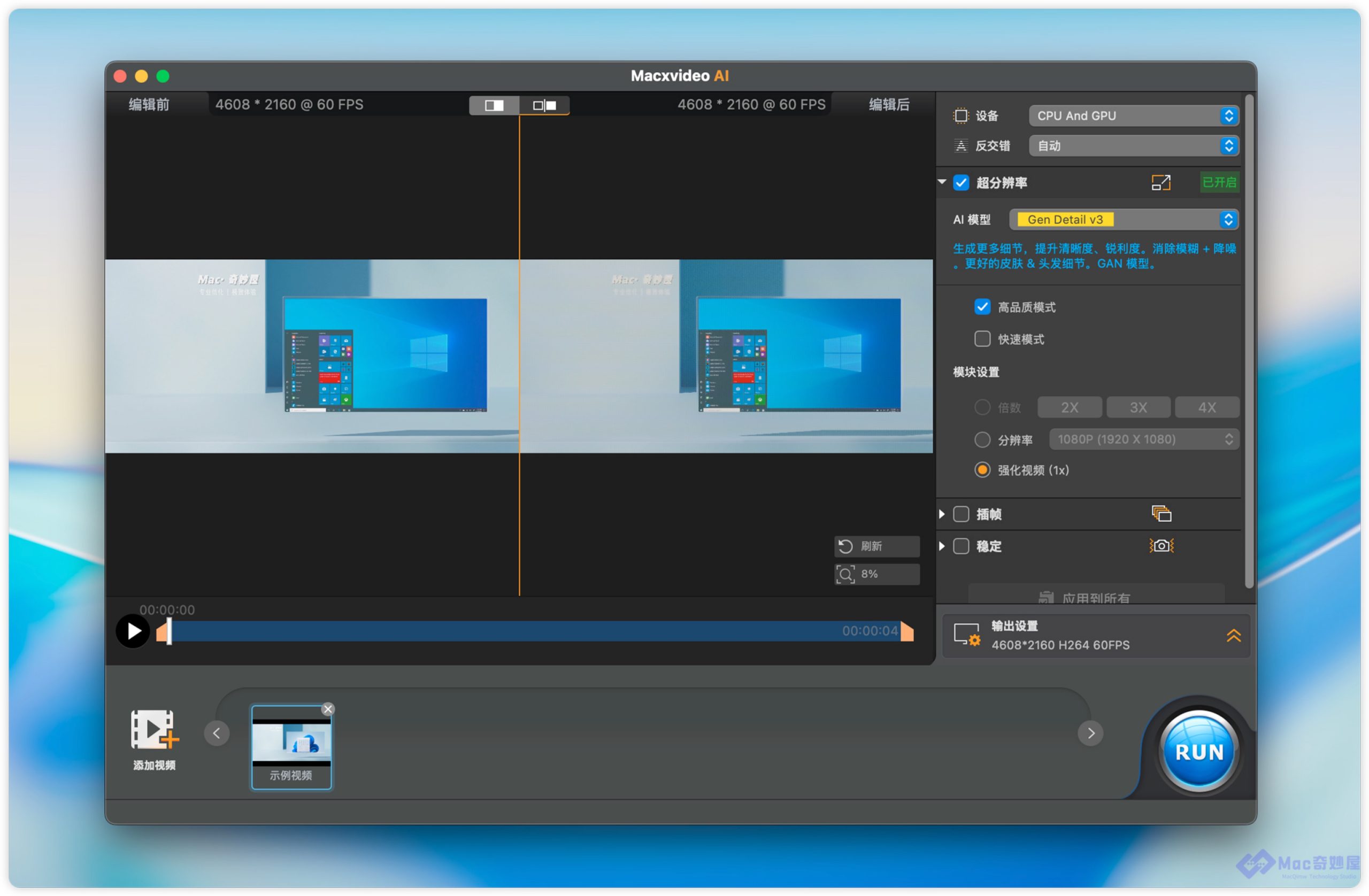Viewport: 1369px width, 896px height.
Task: Click the 刷新 refresh button
Action: pos(876,546)
